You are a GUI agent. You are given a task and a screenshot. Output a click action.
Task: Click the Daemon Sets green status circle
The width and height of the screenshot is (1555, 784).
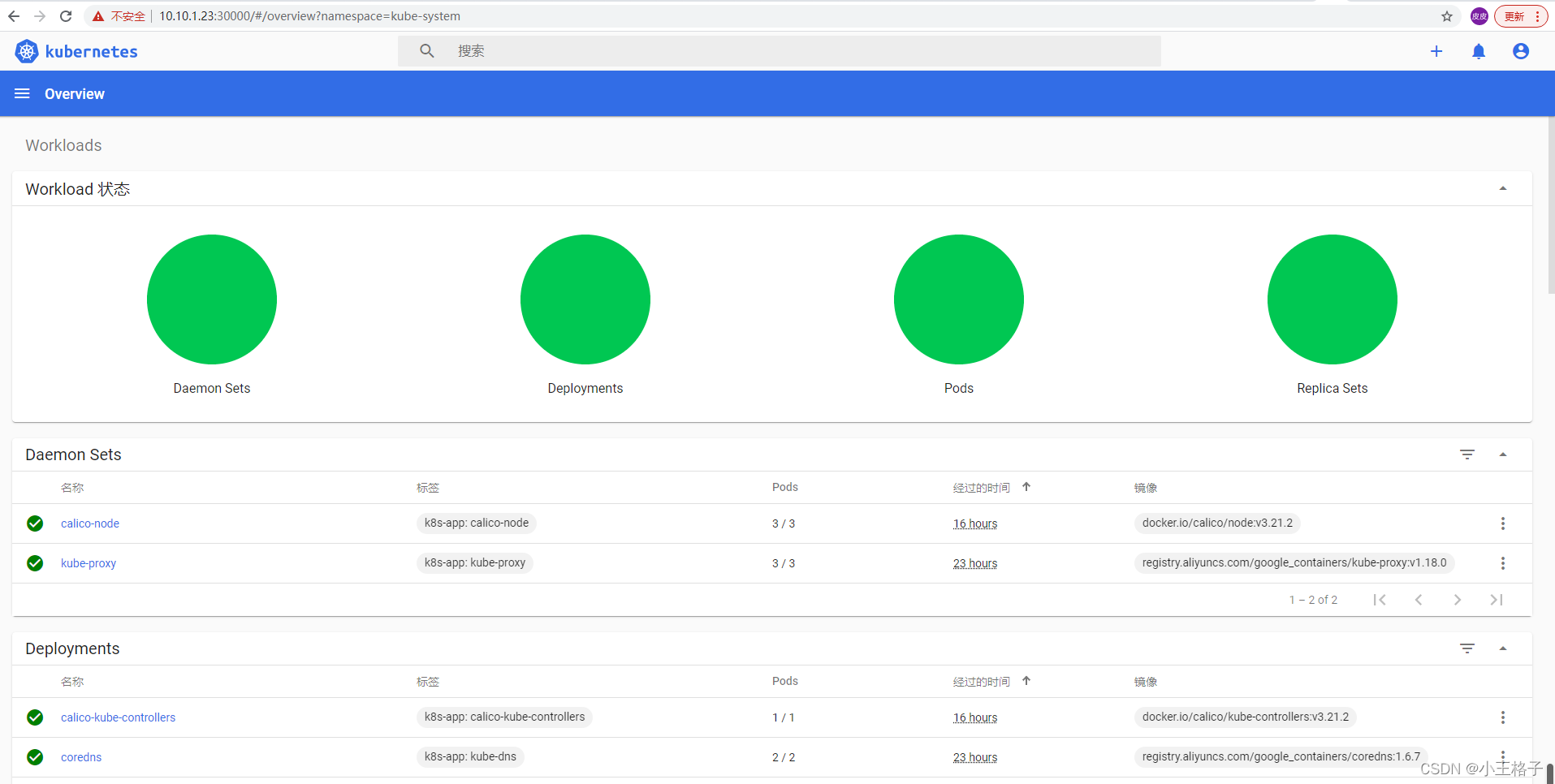click(x=212, y=299)
